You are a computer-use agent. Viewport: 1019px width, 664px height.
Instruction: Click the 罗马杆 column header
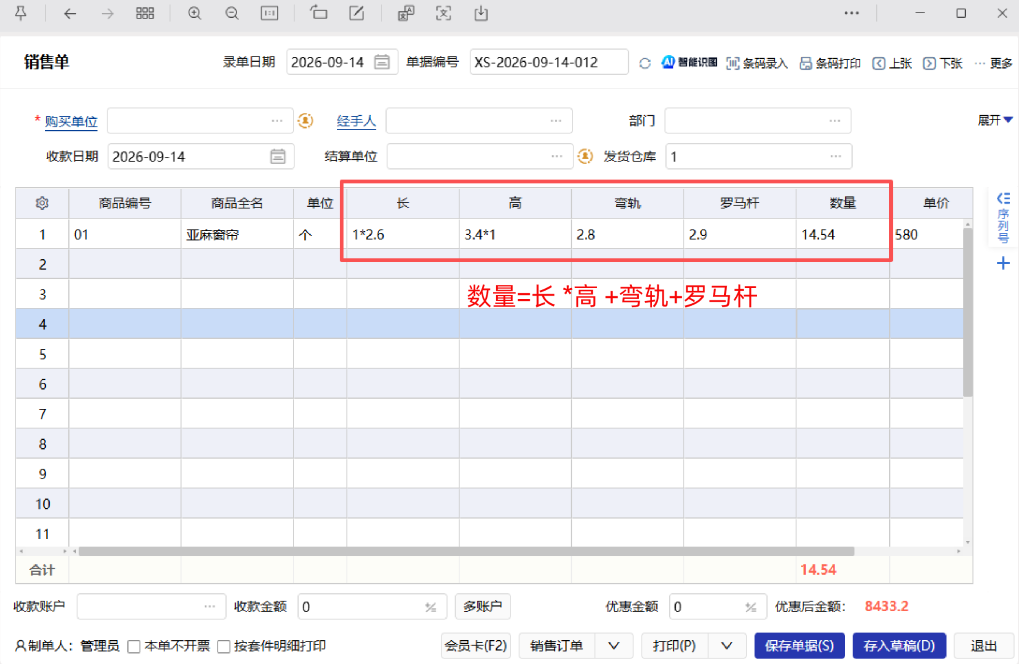(x=740, y=203)
